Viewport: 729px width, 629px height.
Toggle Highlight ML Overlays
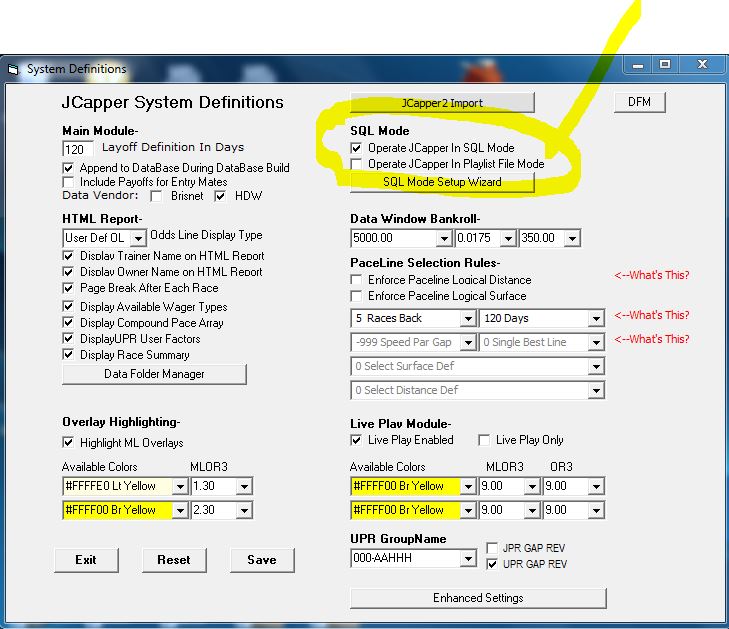coord(68,442)
